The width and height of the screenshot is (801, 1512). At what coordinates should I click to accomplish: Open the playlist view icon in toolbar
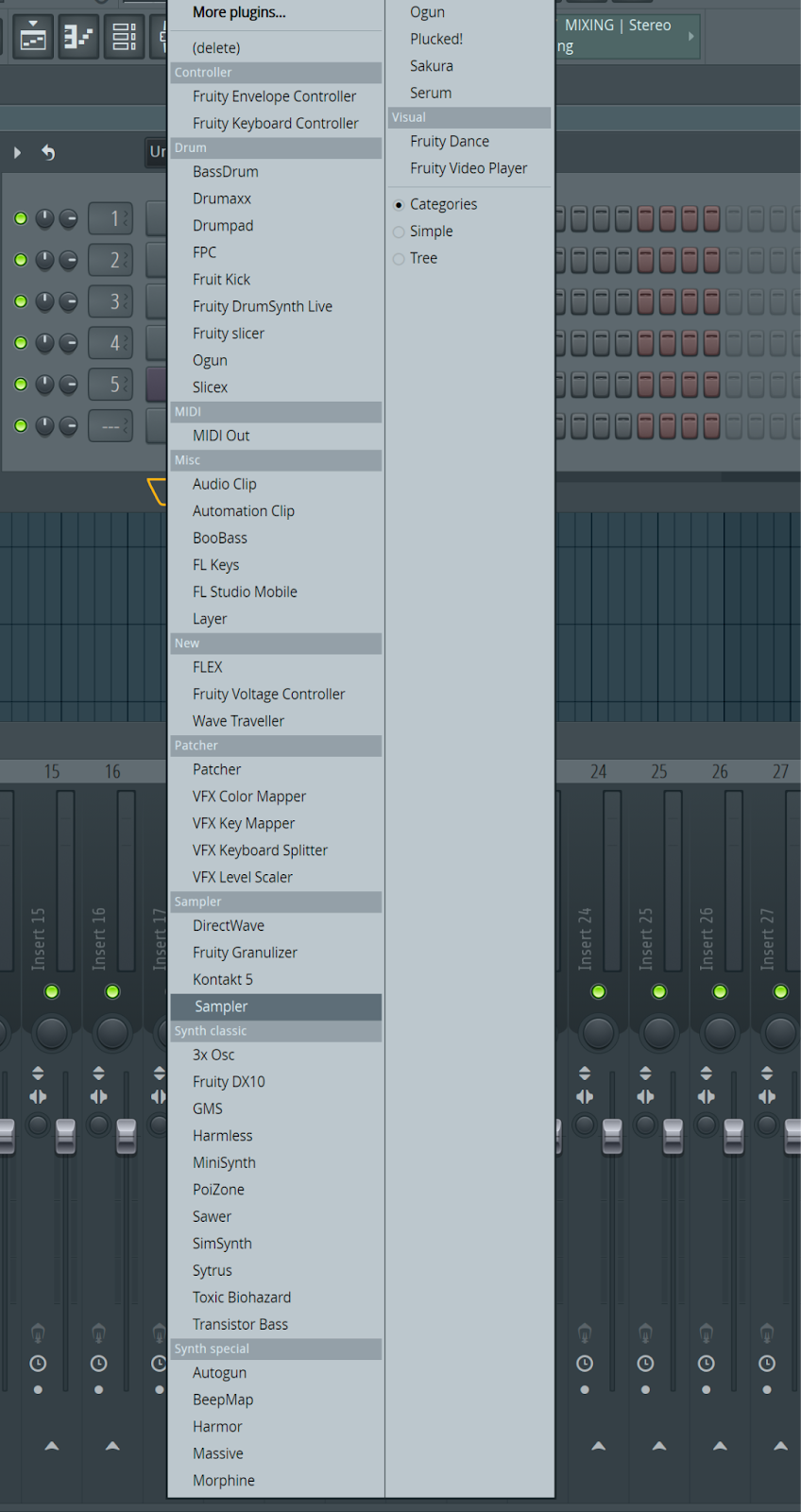click(33, 38)
